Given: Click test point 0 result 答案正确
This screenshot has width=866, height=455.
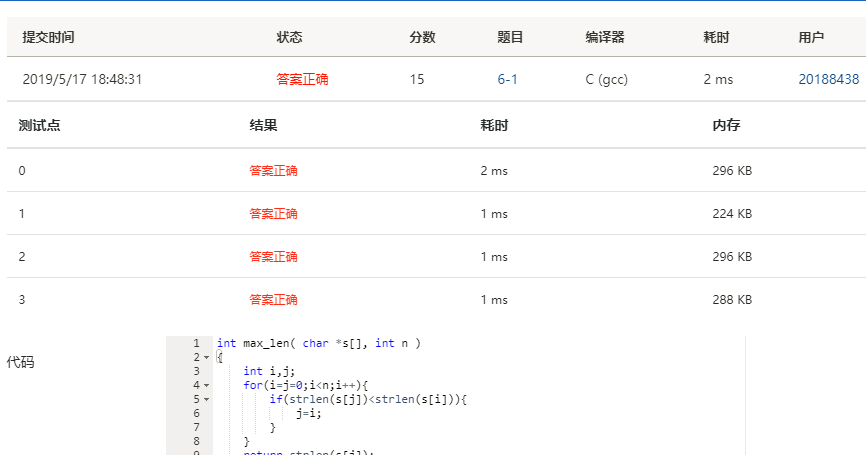Looking at the screenshot, I should 273,171.
